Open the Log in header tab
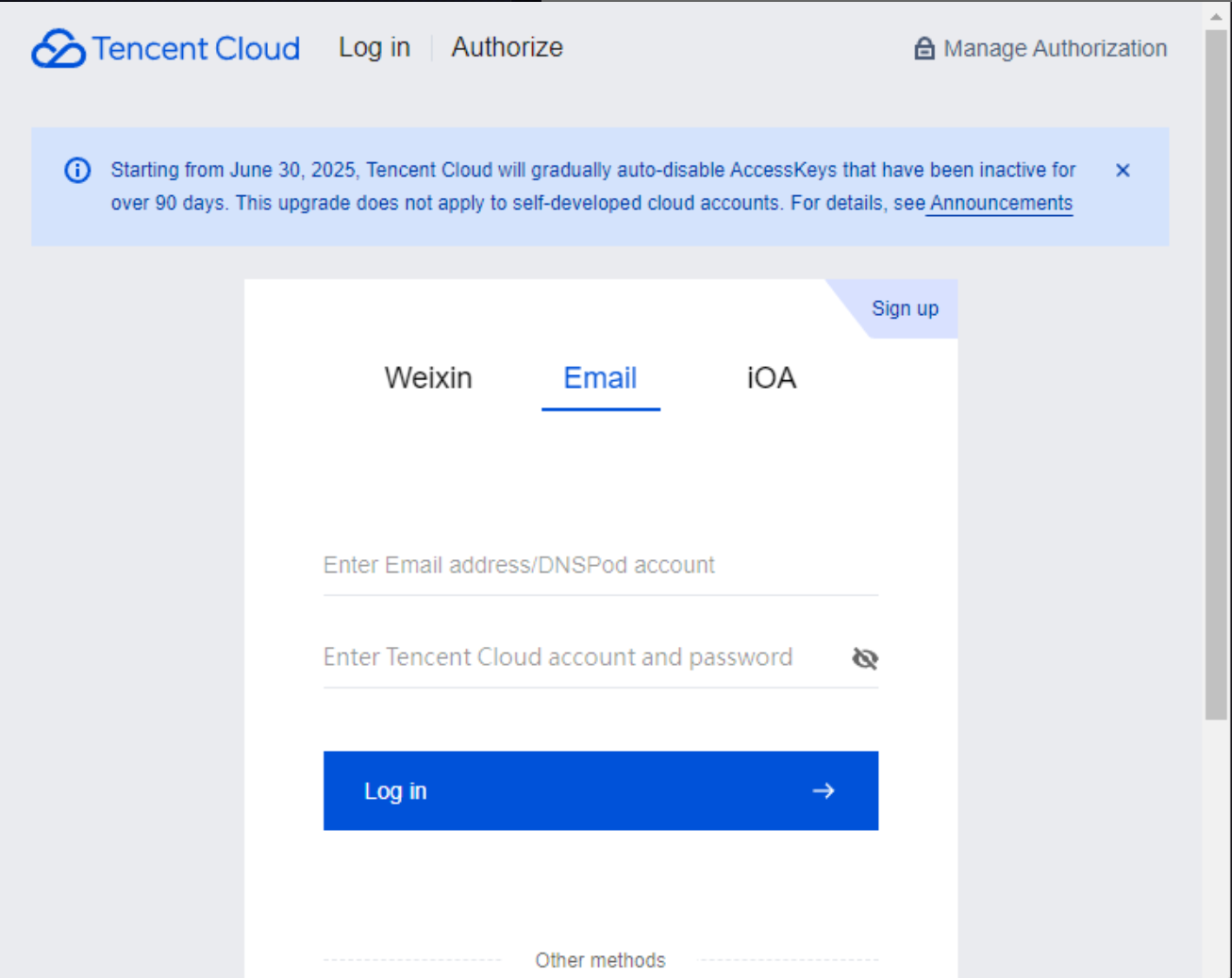The image size is (1232, 978). pyautogui.click(x=375, y=47)
